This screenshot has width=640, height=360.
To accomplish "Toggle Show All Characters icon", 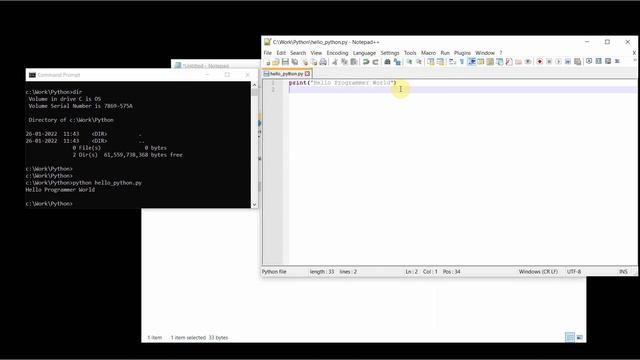I will [462, 62].
